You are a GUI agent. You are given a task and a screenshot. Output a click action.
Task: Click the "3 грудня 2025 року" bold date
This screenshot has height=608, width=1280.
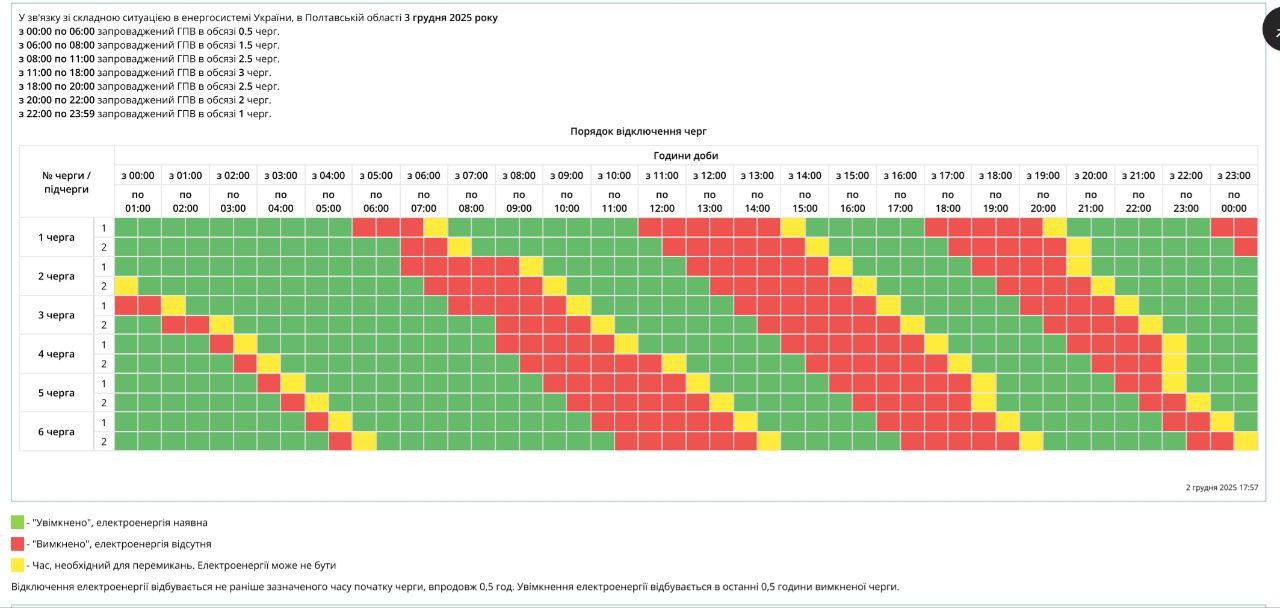(x=451, y=17)
